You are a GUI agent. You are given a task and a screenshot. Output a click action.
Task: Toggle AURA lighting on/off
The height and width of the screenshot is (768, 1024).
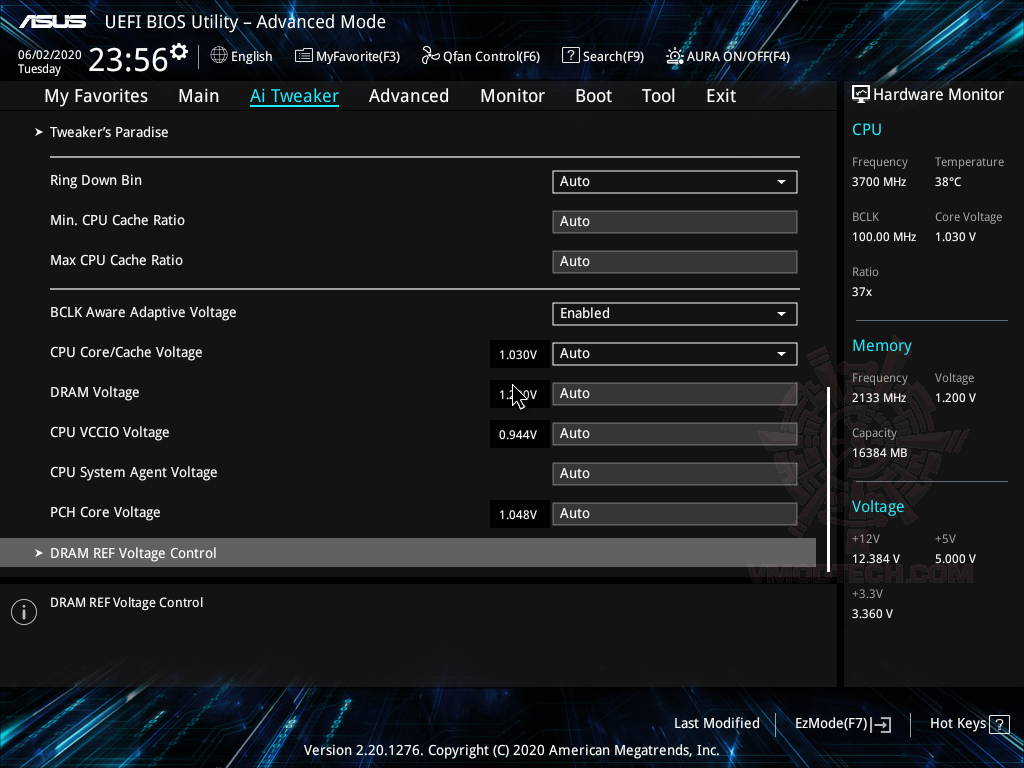[x=728, y=56]
